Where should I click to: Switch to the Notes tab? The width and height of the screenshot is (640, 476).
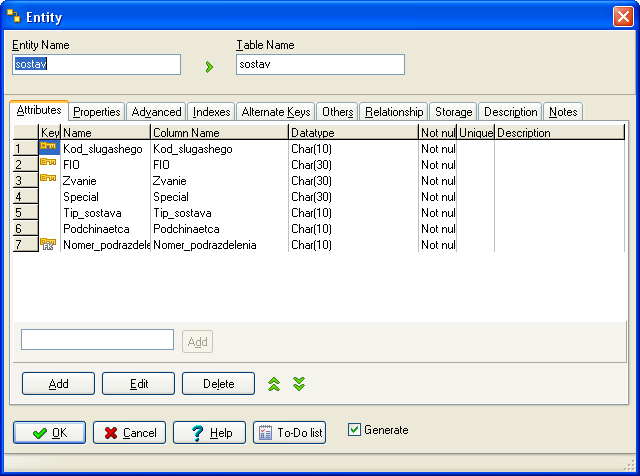coord(563,112)
